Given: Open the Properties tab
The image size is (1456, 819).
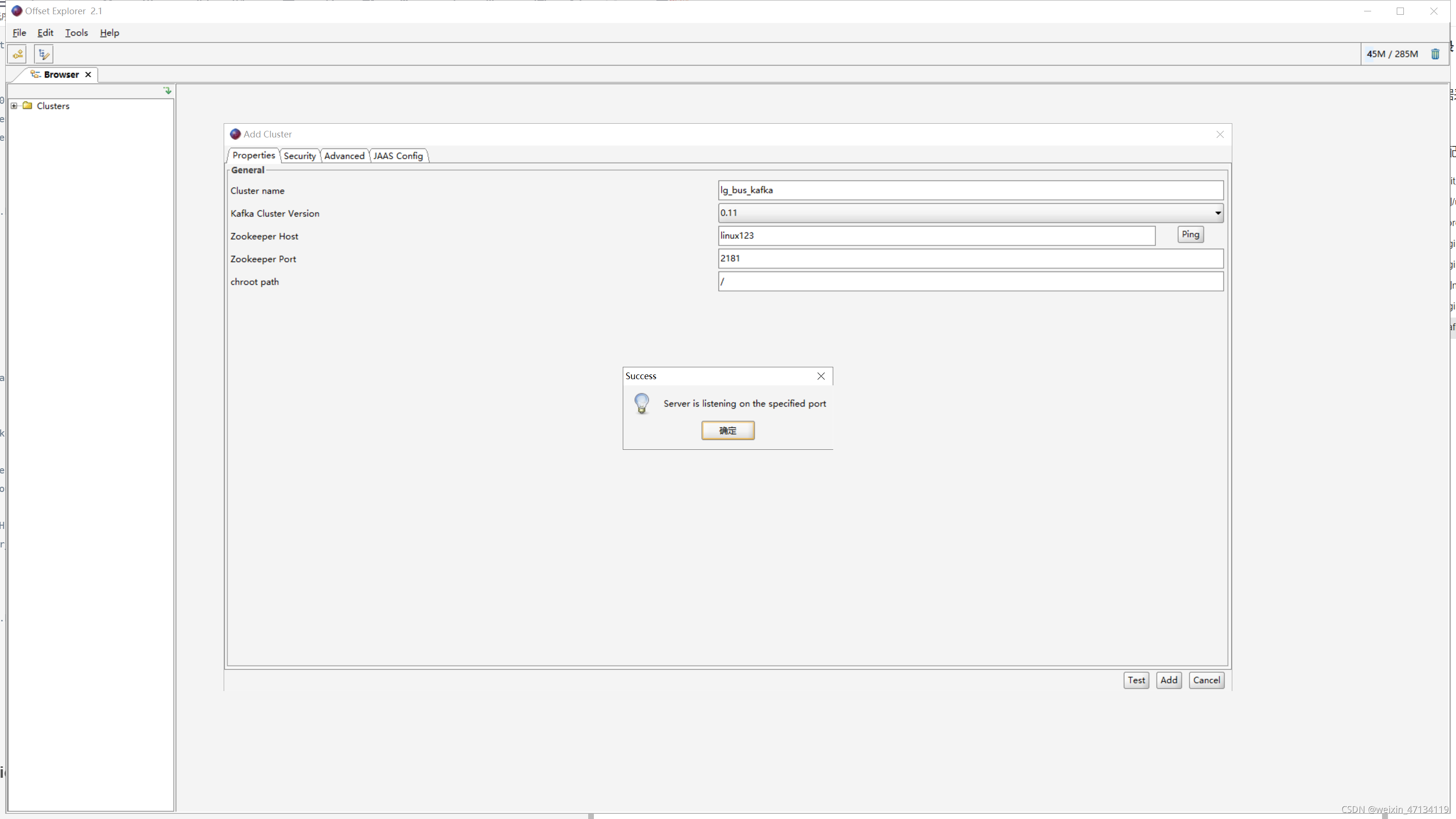Looking at the screenshot, I should pyautogui.click(x=252, y=155).
